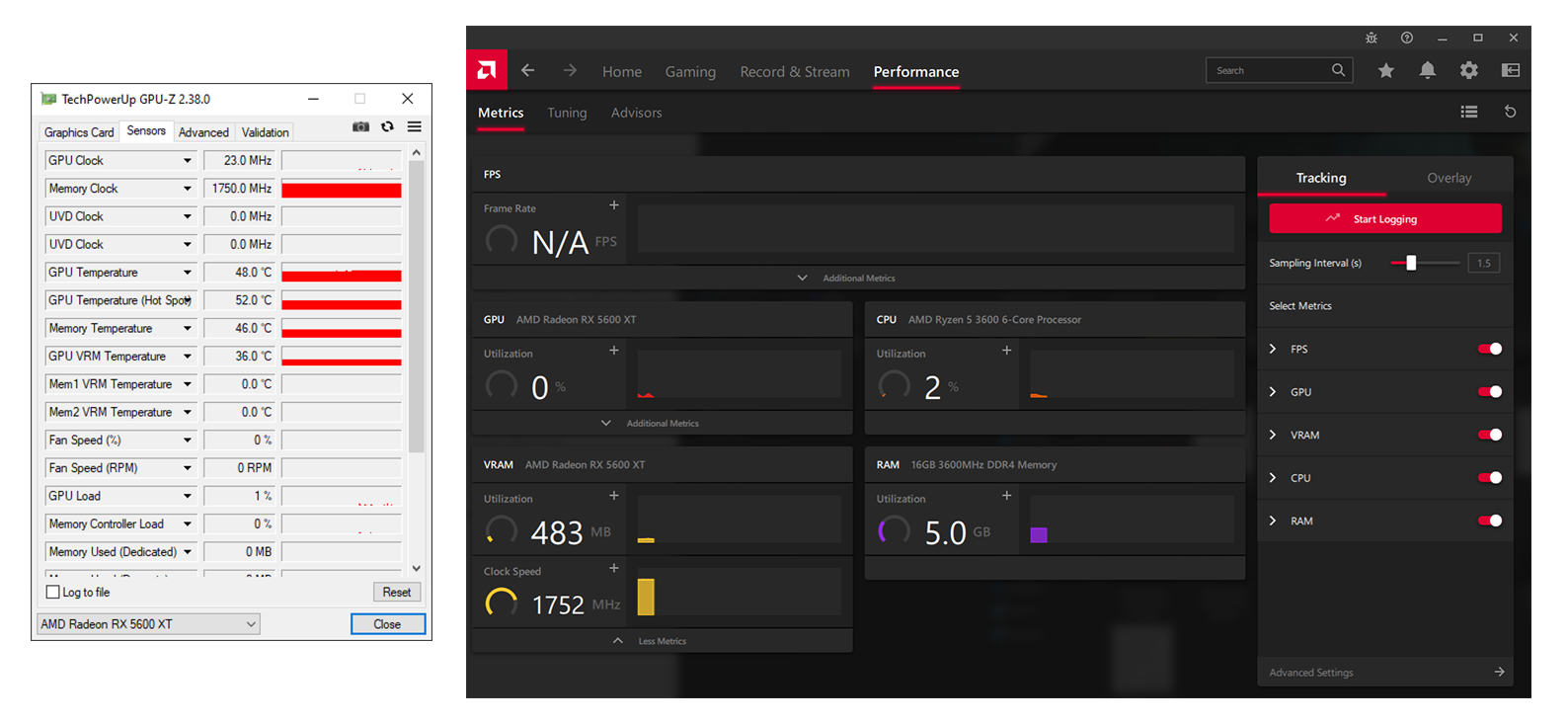Toggle FPS metric tracking switch

click(x=1490, y=349)
